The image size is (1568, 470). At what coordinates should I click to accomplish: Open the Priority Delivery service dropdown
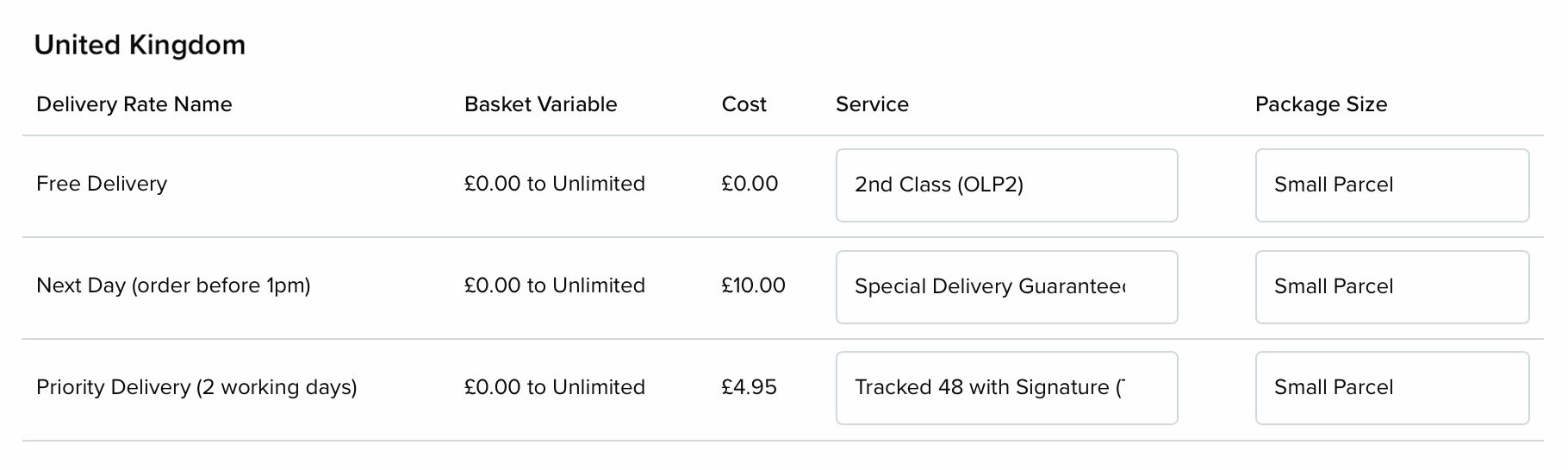click(1006, 388)
